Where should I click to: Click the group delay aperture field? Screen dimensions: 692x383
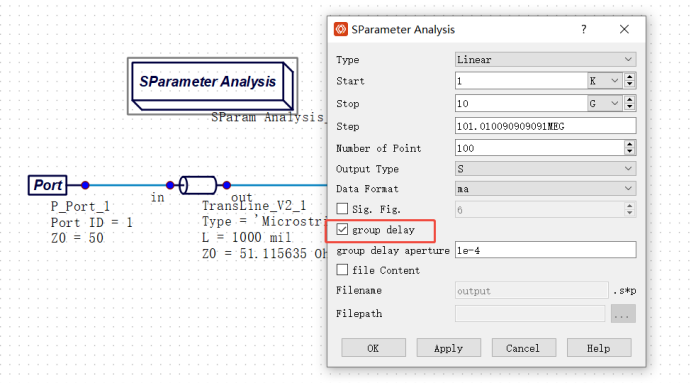[x=545, y=250]
